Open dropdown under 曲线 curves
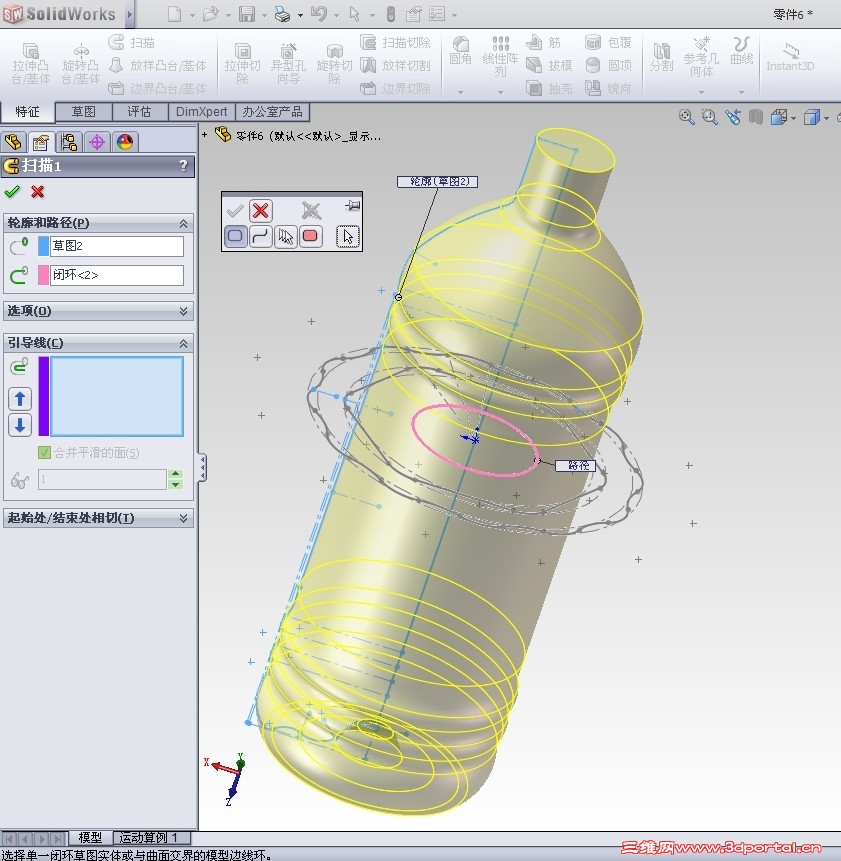The height and width of the screenshot is (861, 841). click(742, 92)
